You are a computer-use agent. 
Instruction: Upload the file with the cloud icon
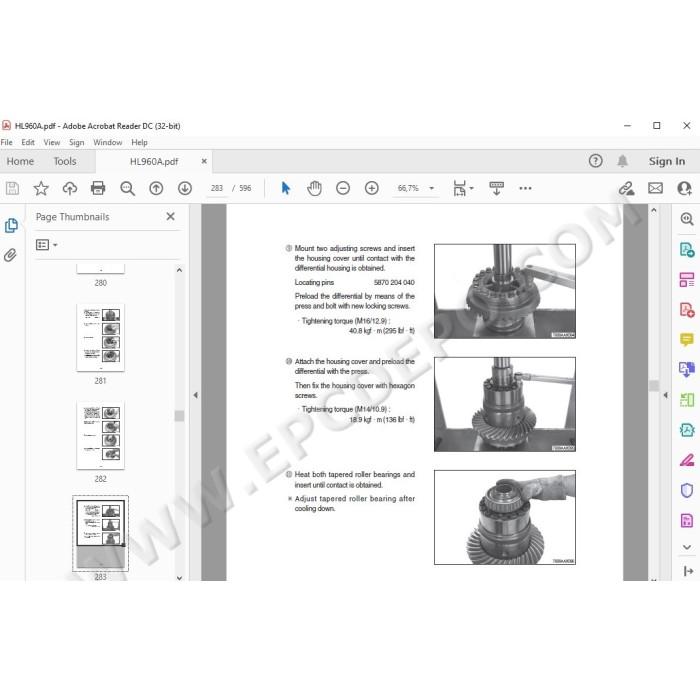pos(70,188)
